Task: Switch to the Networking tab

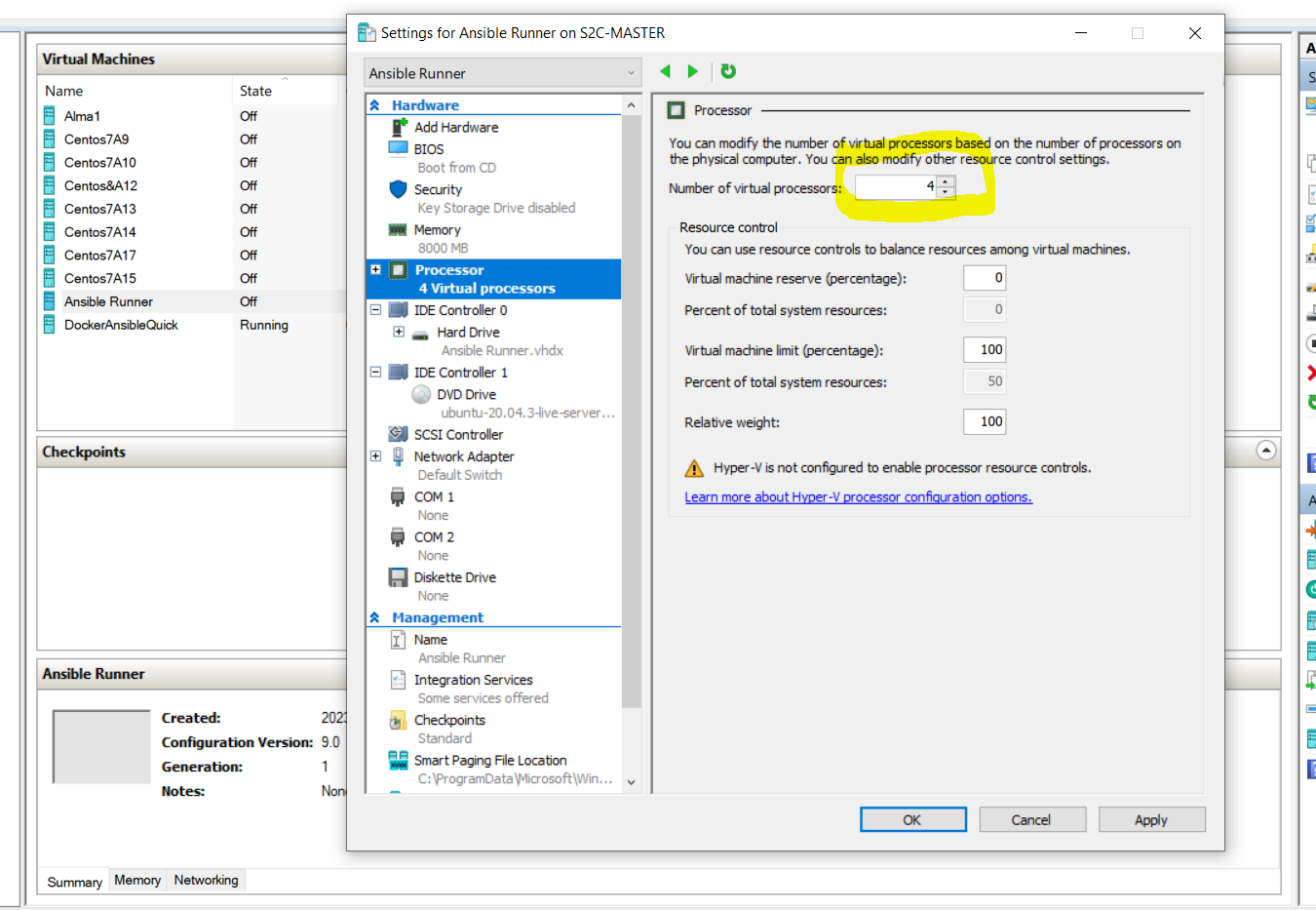Action: pos(206,880)
